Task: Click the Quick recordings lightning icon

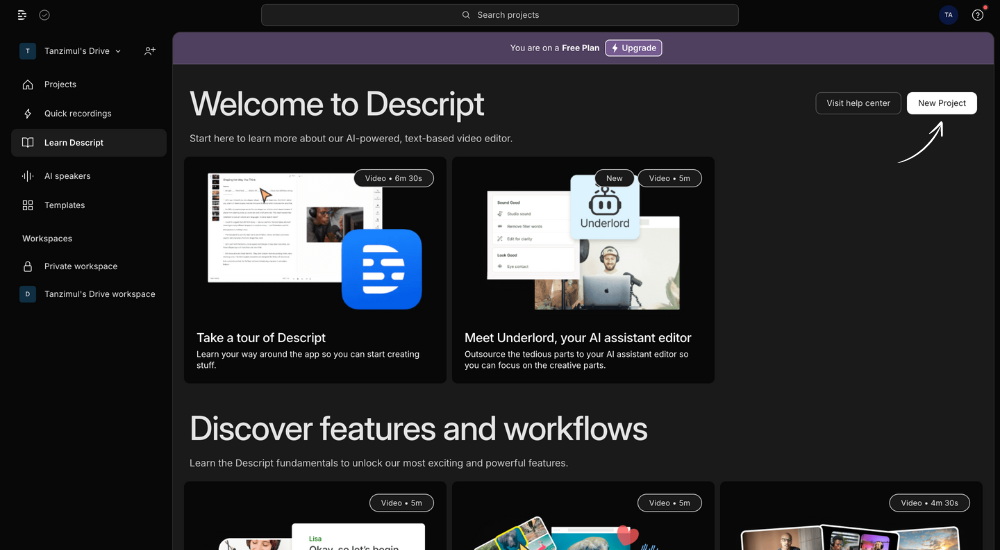Action: click(x=27, y=114)
